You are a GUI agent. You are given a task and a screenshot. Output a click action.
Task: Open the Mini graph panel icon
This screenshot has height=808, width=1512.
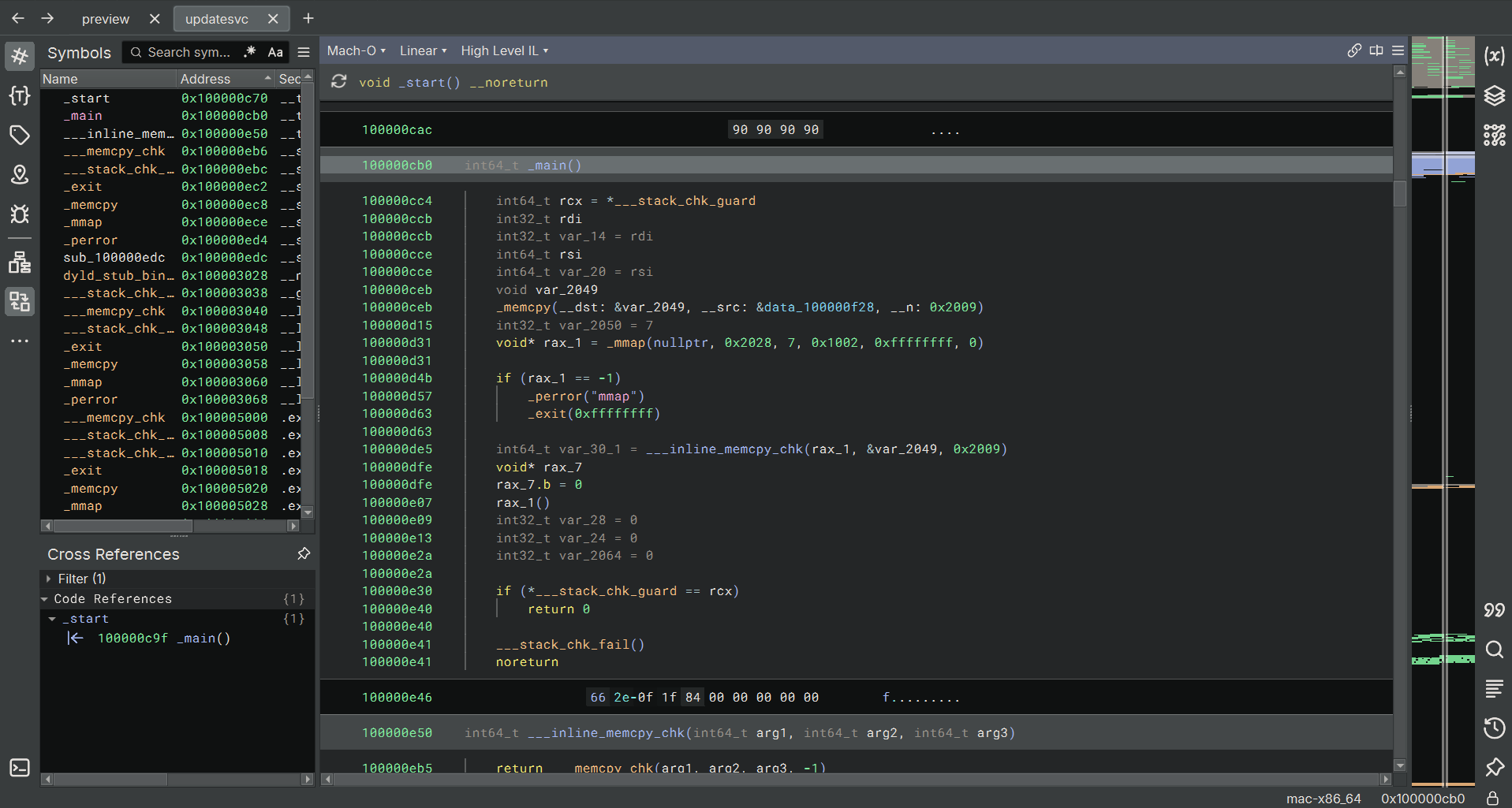point(1494,135)
